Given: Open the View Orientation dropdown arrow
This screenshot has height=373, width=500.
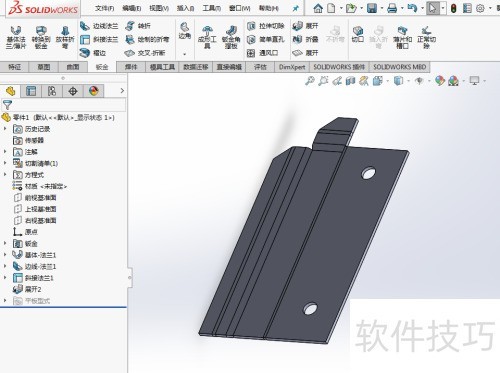Looking at the screenshot, I should (x=387, y=81).
